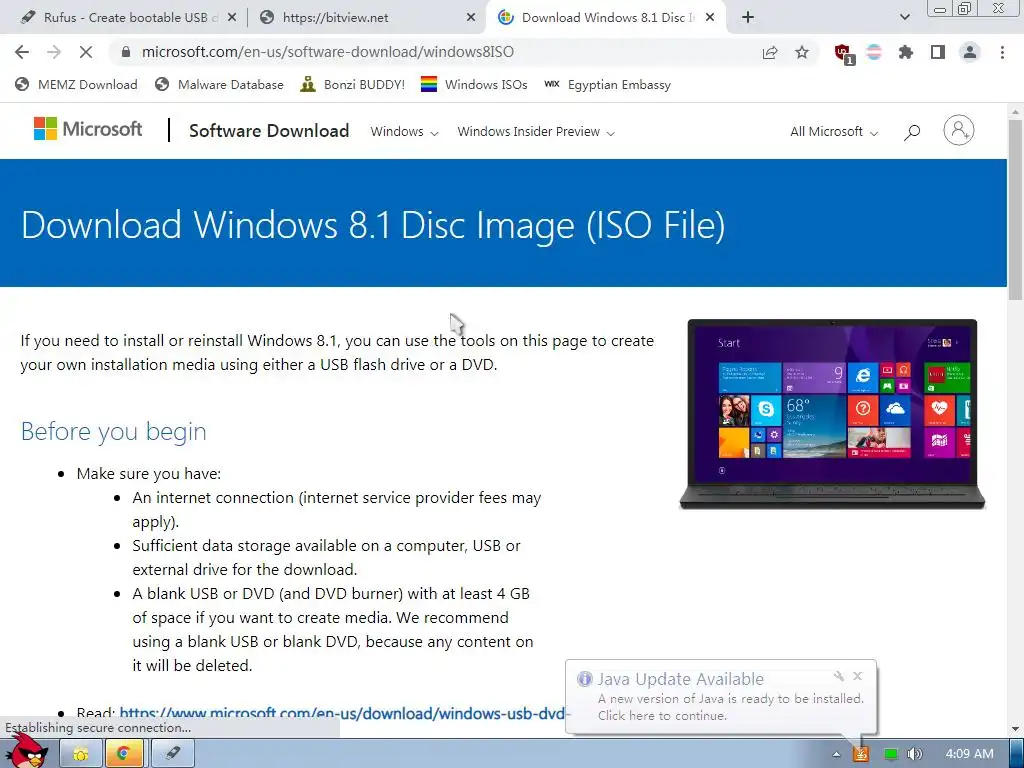Close the Java Update notification
The image size is (1024, 768).
pyautogui.click(x=857, y=676)
